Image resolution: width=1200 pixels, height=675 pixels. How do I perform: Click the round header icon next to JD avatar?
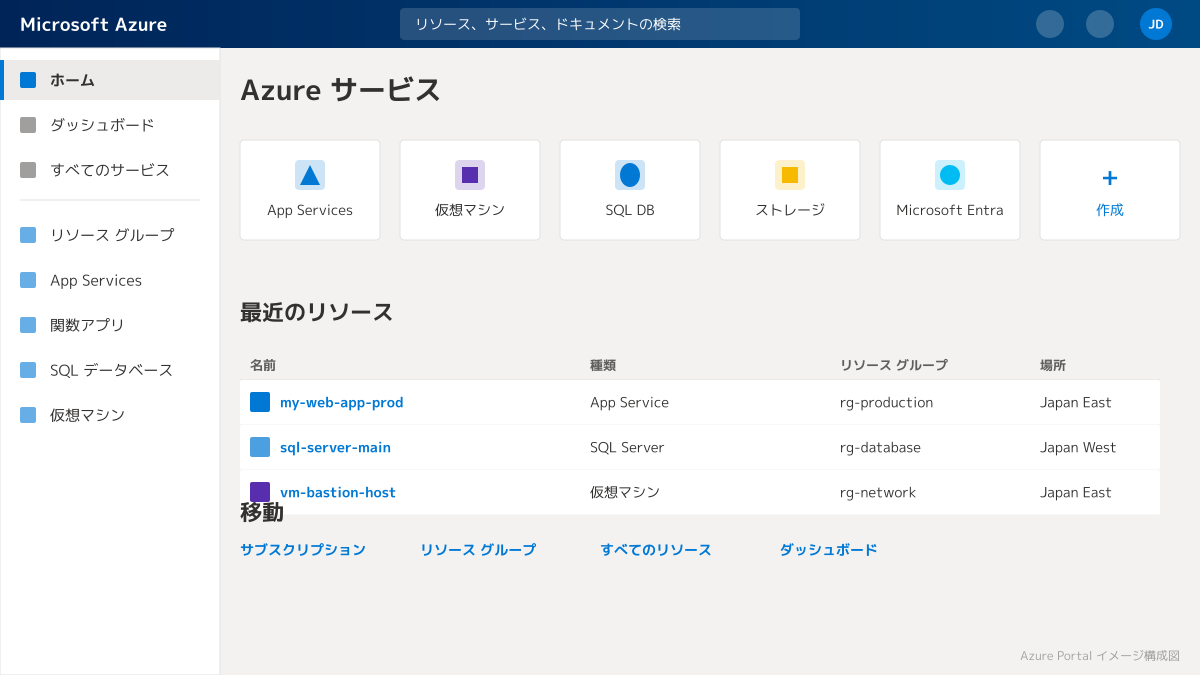point(1100,24)
